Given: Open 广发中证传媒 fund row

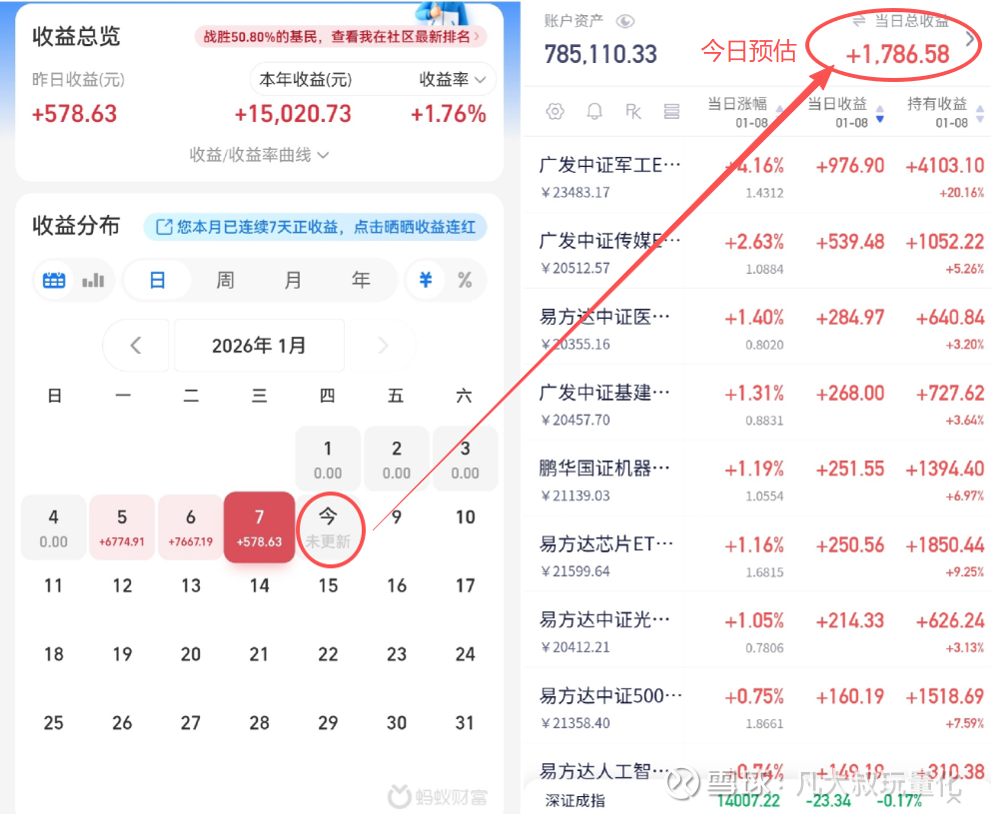Looking at the screenshot, I should pyautogui.click(x=755, y=251).
